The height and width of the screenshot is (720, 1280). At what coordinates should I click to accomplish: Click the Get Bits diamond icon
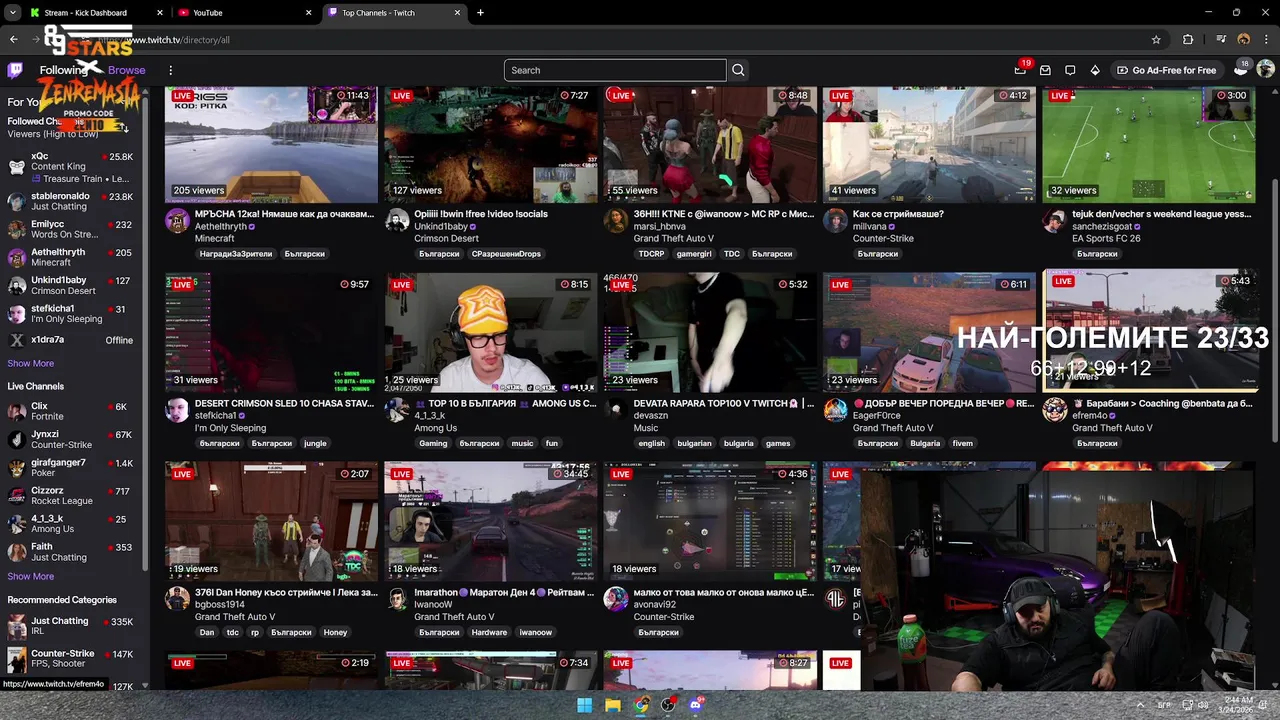click(x=1095, y=70)
